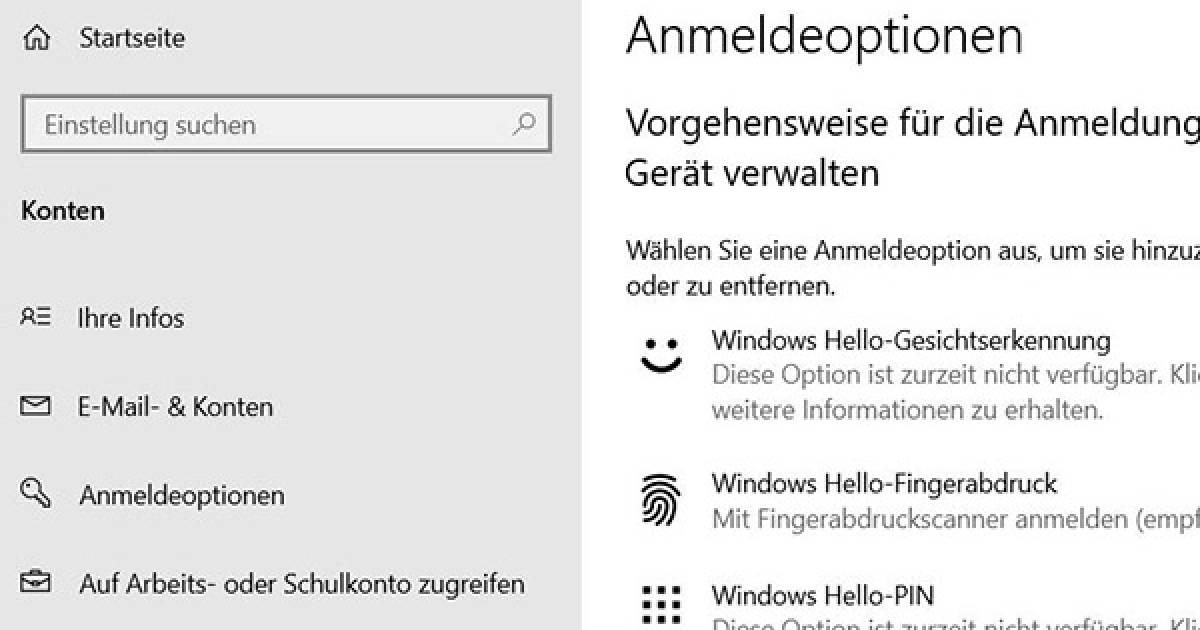The width and height of the screenshot is (1200, 630).
Task: Click the magnifier icon in the search box
Action: click(x=524, y=124)
